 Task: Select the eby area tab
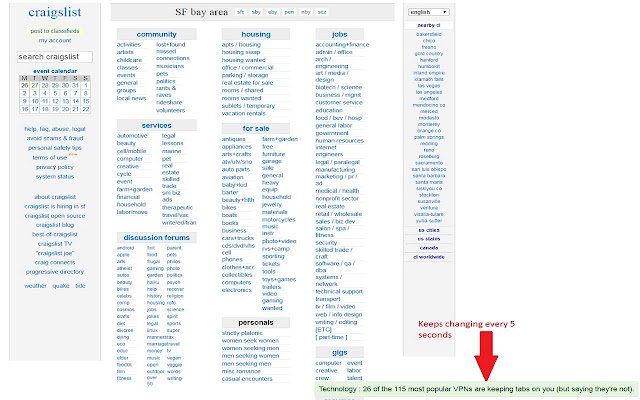coord(272,12)
